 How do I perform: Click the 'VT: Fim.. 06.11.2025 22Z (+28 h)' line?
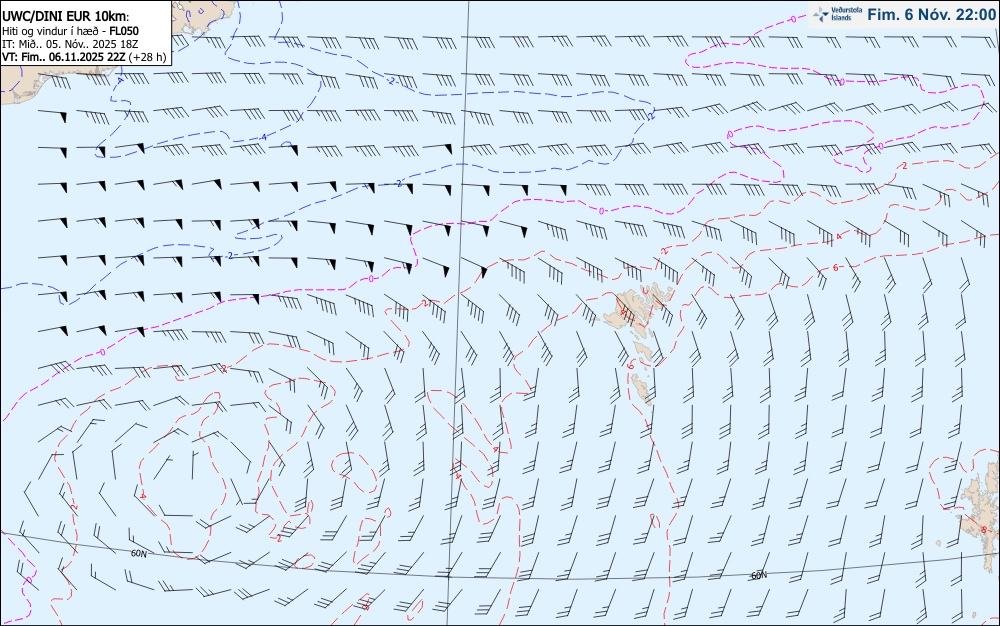coord(84,57)
